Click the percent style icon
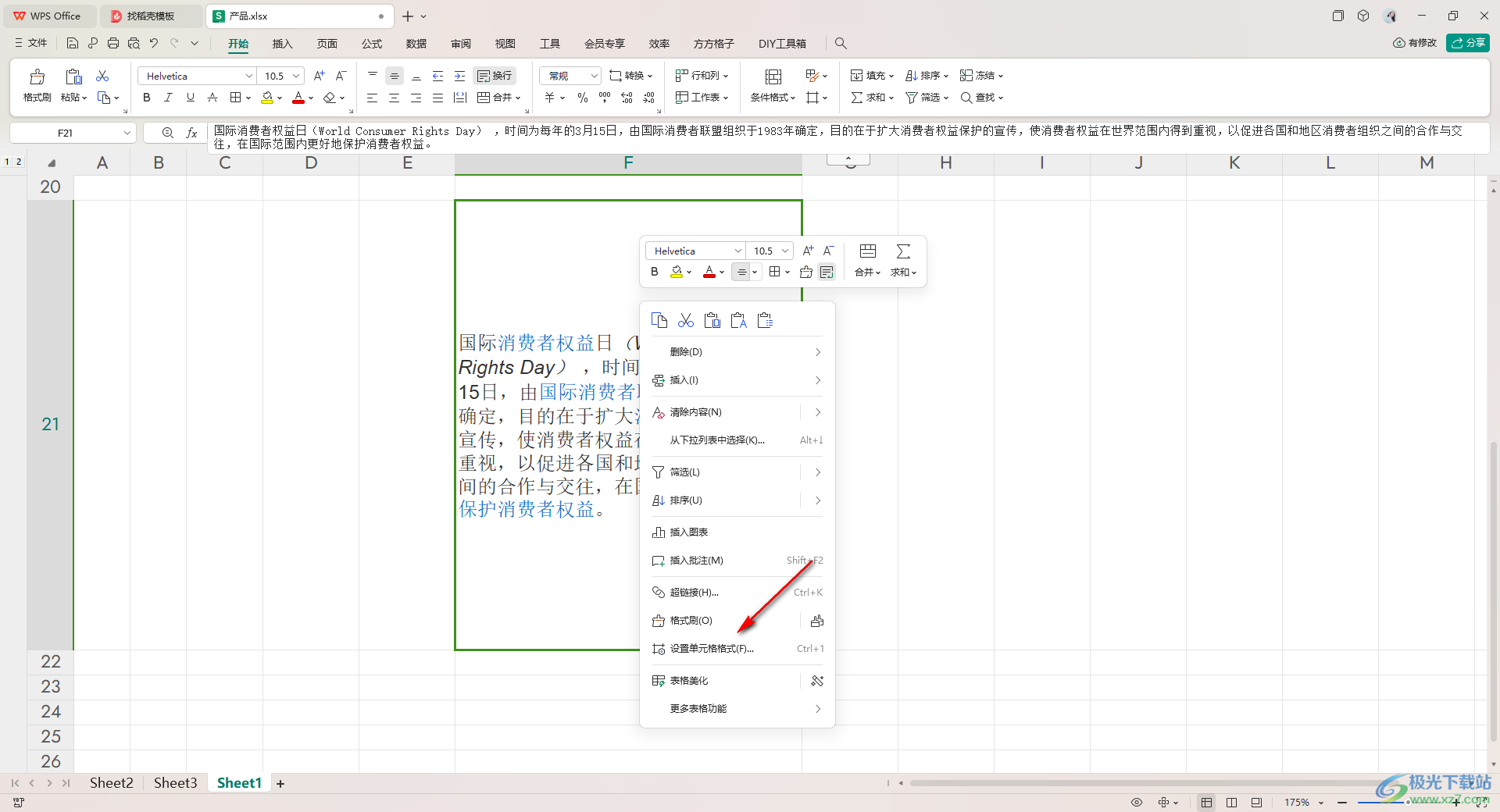1500x812 pixels. point(583,98)
